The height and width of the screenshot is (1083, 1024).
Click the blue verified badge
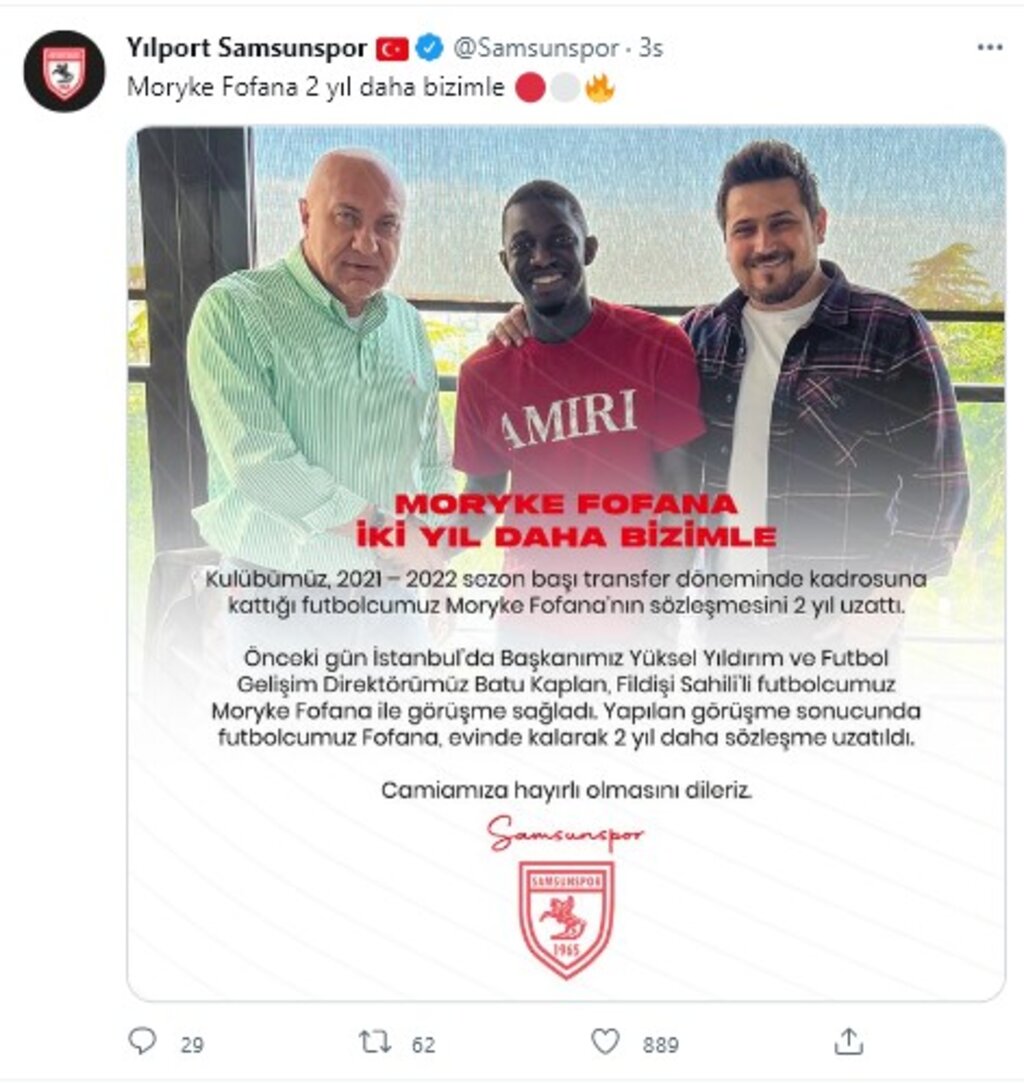point(429,48)
